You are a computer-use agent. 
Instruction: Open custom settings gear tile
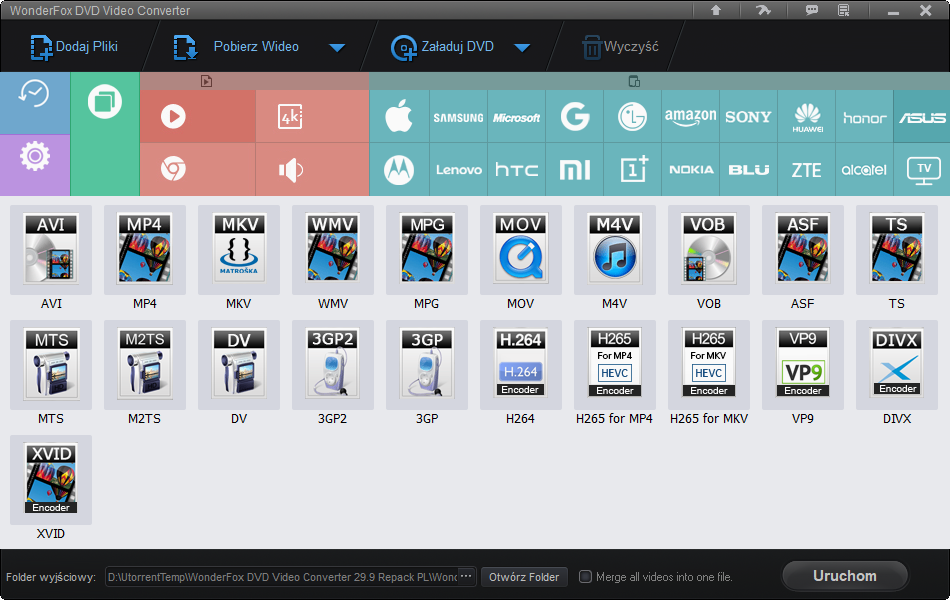[x=35, y=165]
